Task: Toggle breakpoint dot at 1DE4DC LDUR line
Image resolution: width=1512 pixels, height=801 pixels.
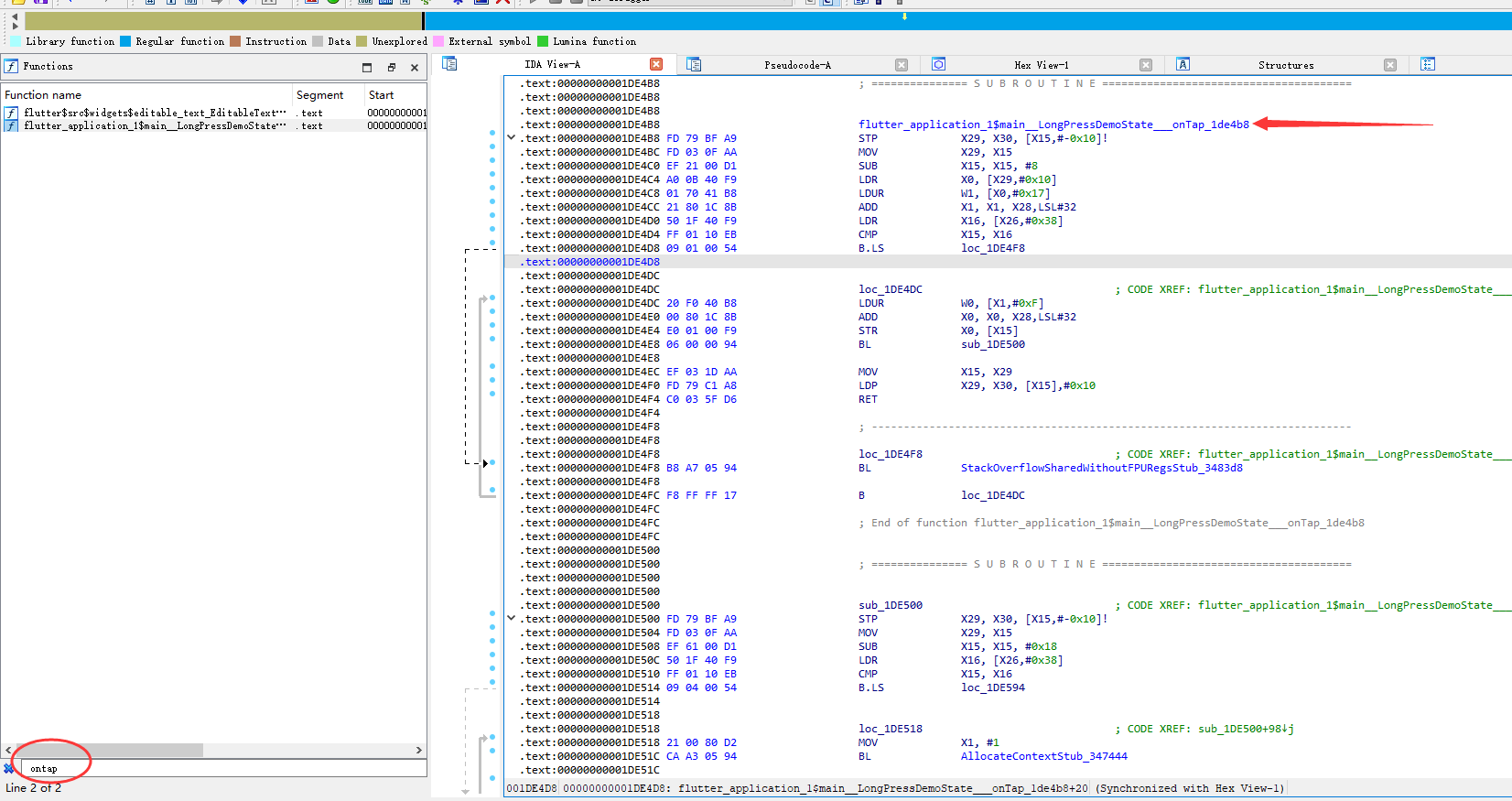Action: 492,298
